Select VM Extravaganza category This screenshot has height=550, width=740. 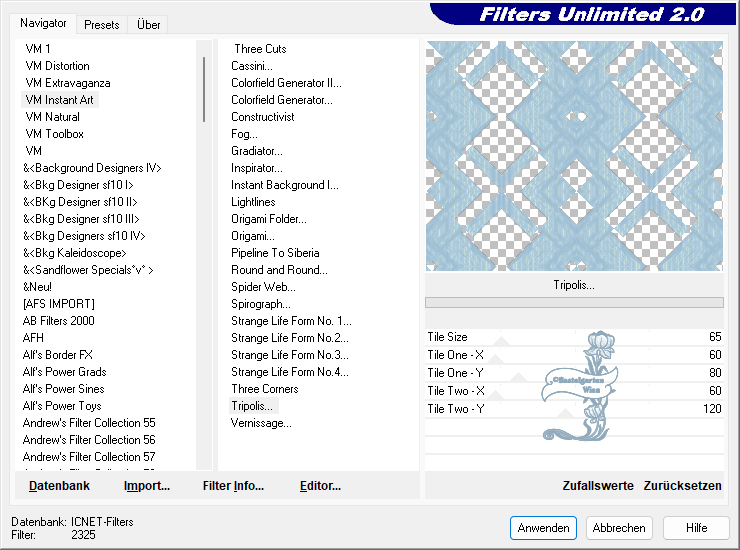point(67,83)
